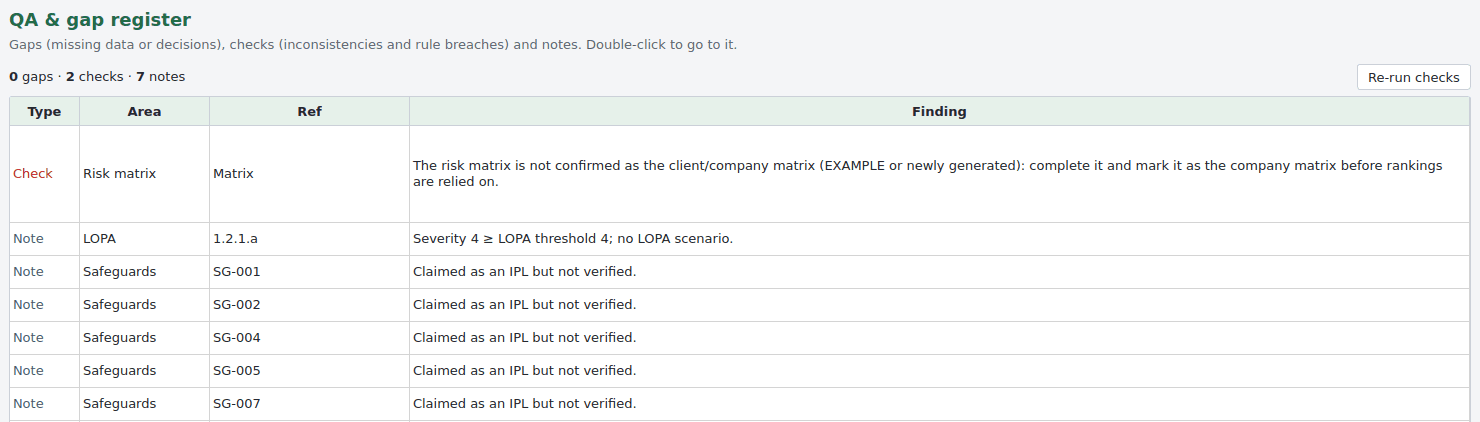This screenshot has height=422, width=1480.
Task: Select ref SG-001
Action: tap(310, 272)
